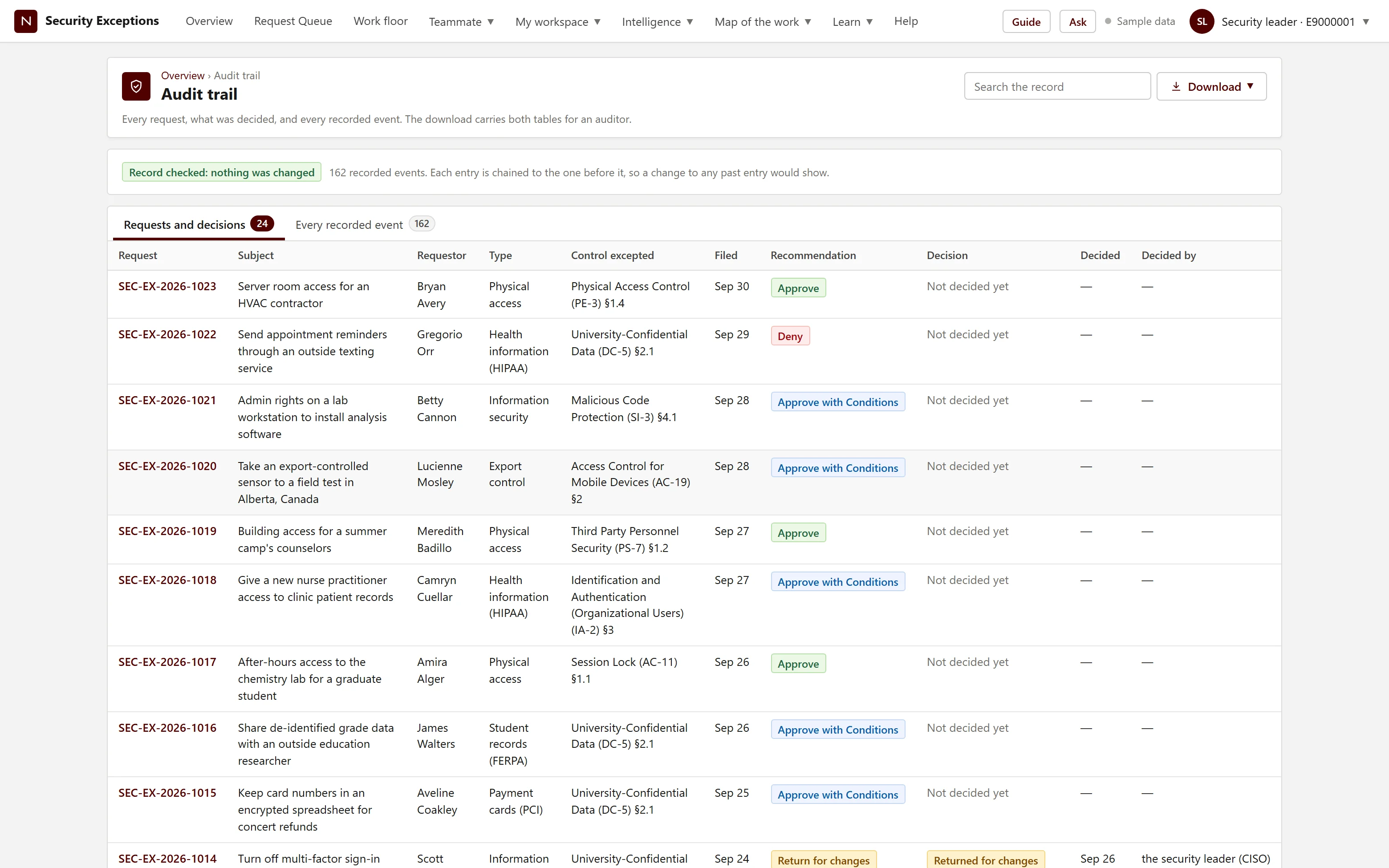Viewport: 1389px width, 868px height.
Task: Click the Deny recommendation badge
Action: click(x=790, y=336)
